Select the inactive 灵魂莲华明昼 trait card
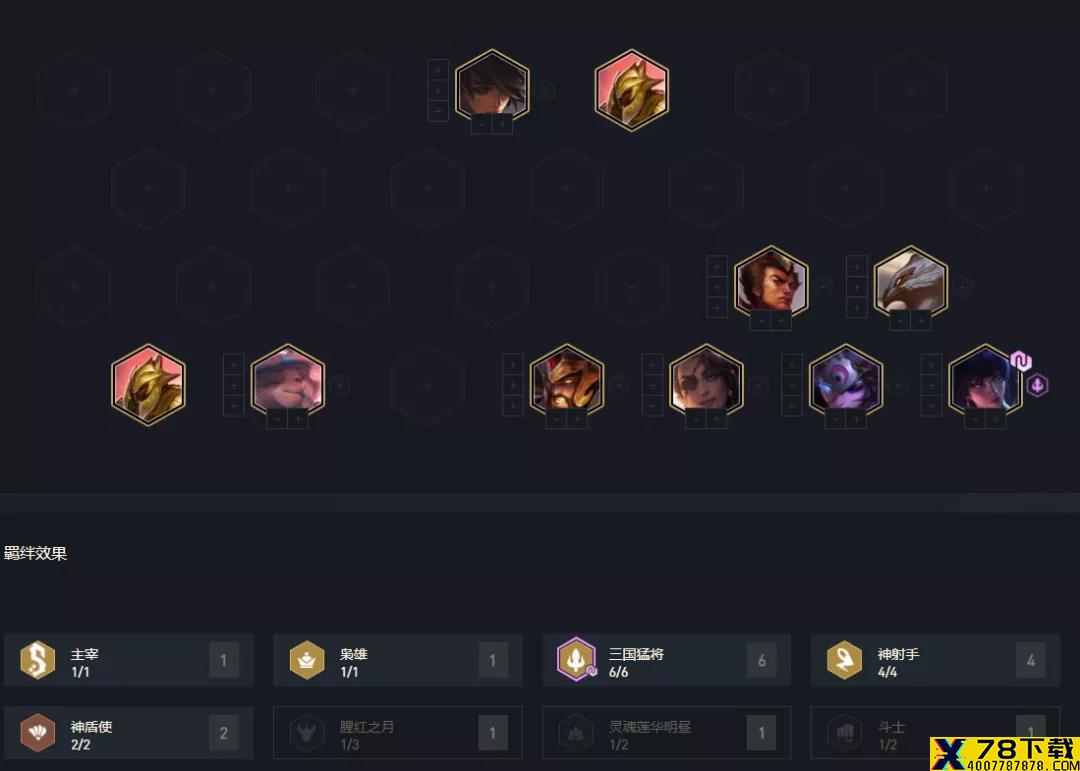Image resolution: width=1080 pixels, height=771 pixels. pyautogui.click(x=667, y=732)
